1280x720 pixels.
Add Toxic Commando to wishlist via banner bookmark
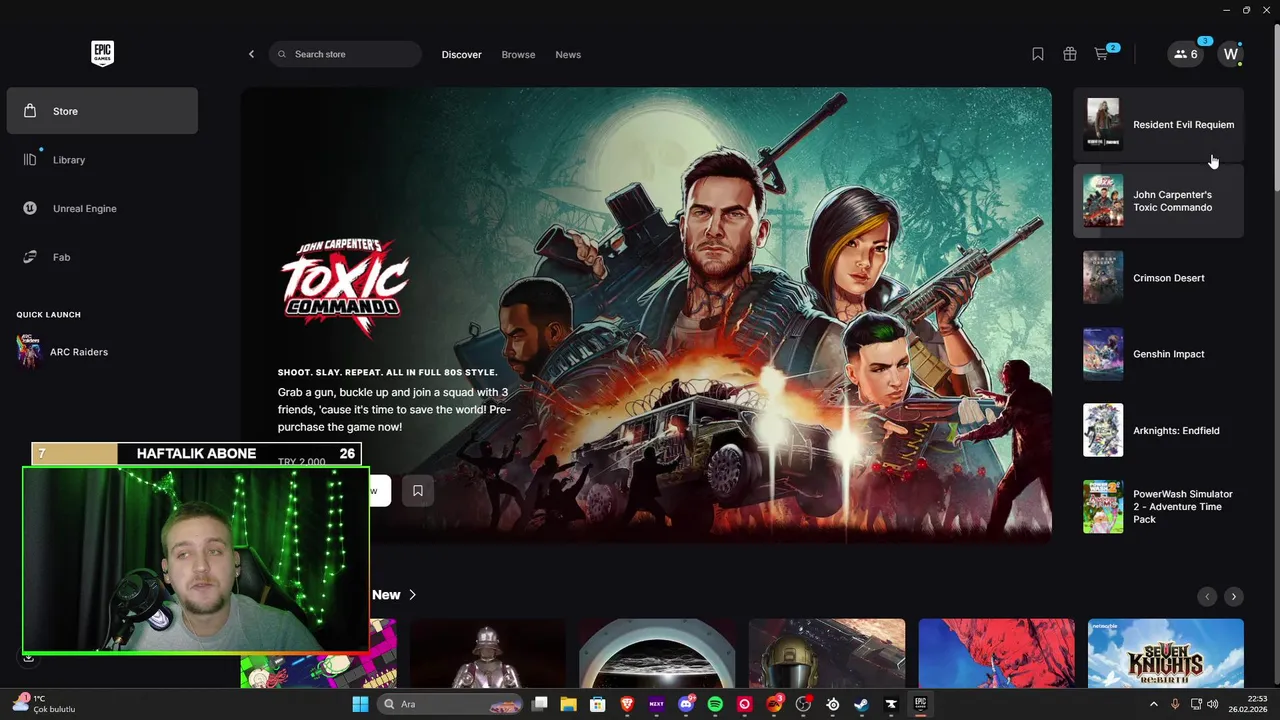click(x=418, y=490)
